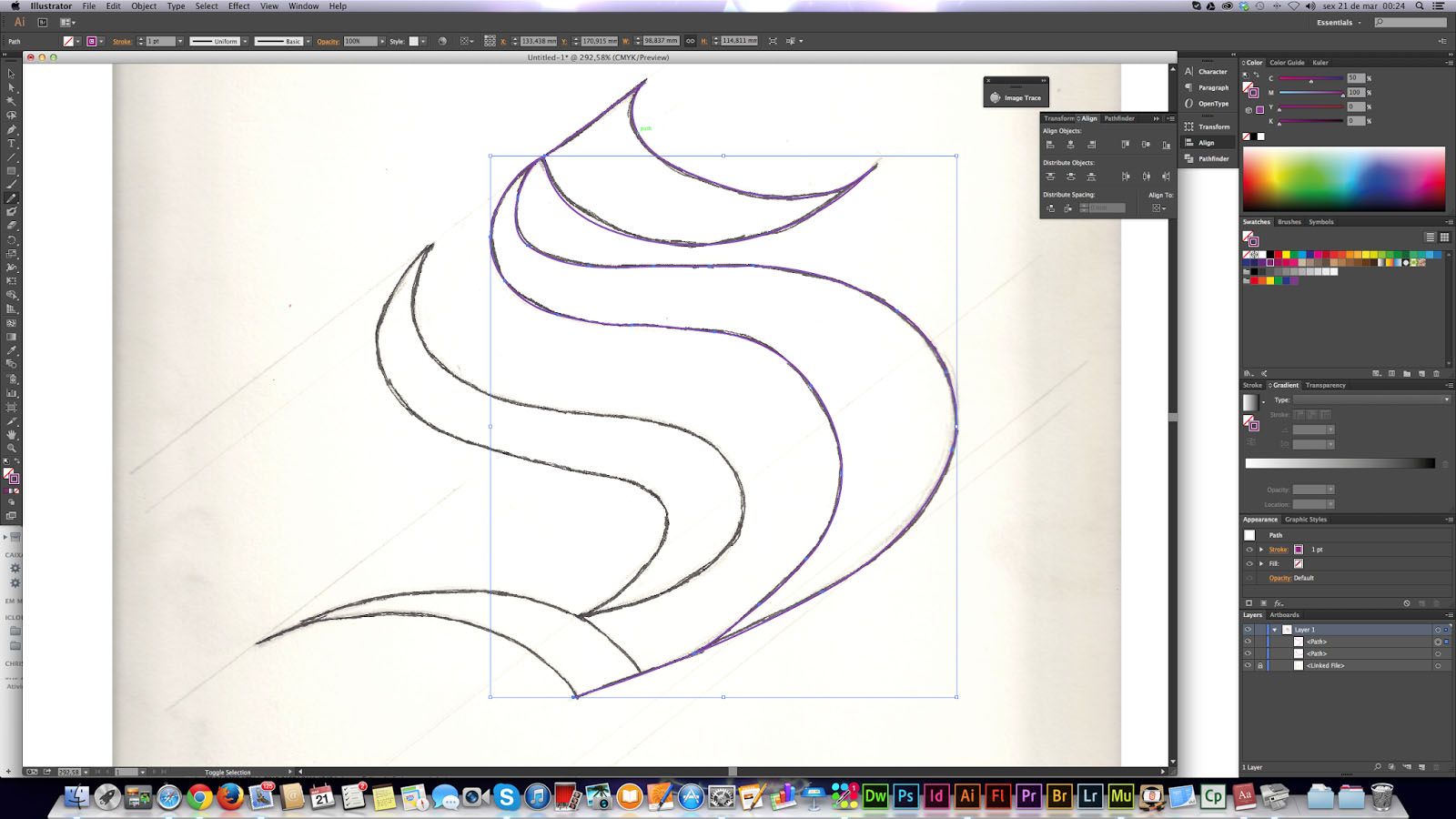The image size is (1456, 819).
Task: Pick the Hand tool in the toolbar
Action: pyautogui.click(x=12, y=435)
